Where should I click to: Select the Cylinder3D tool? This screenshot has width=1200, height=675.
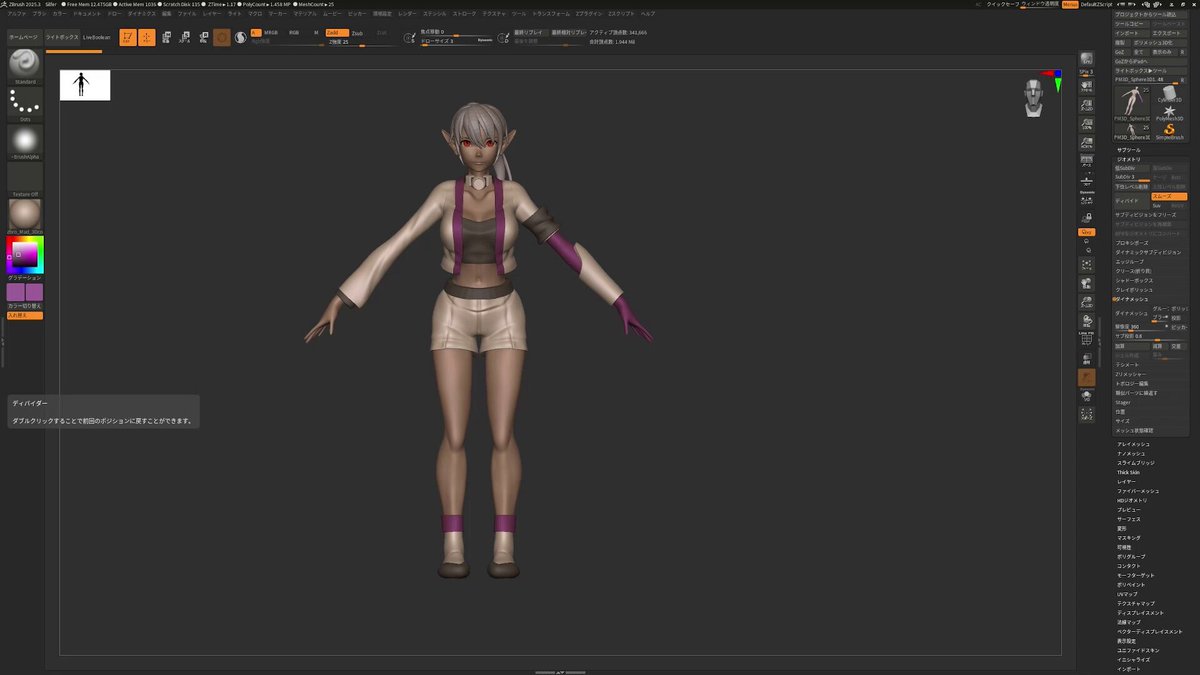pos(1169,93)
